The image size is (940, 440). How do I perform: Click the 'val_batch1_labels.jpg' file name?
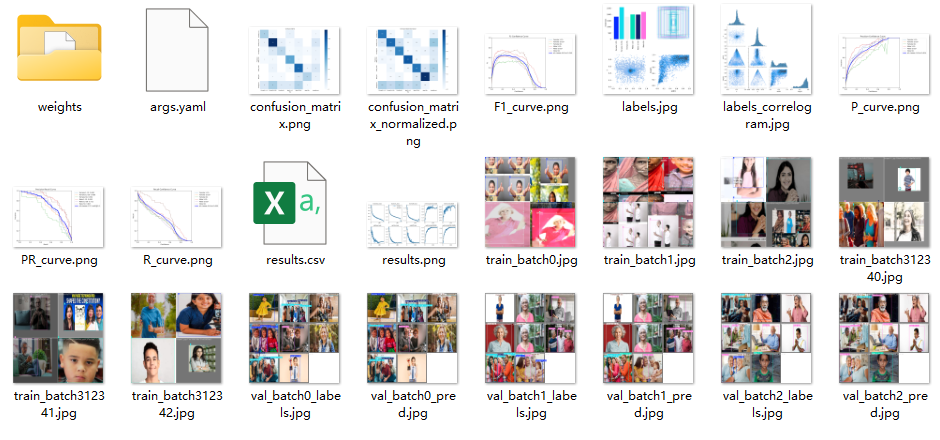(x=530, y=405)
